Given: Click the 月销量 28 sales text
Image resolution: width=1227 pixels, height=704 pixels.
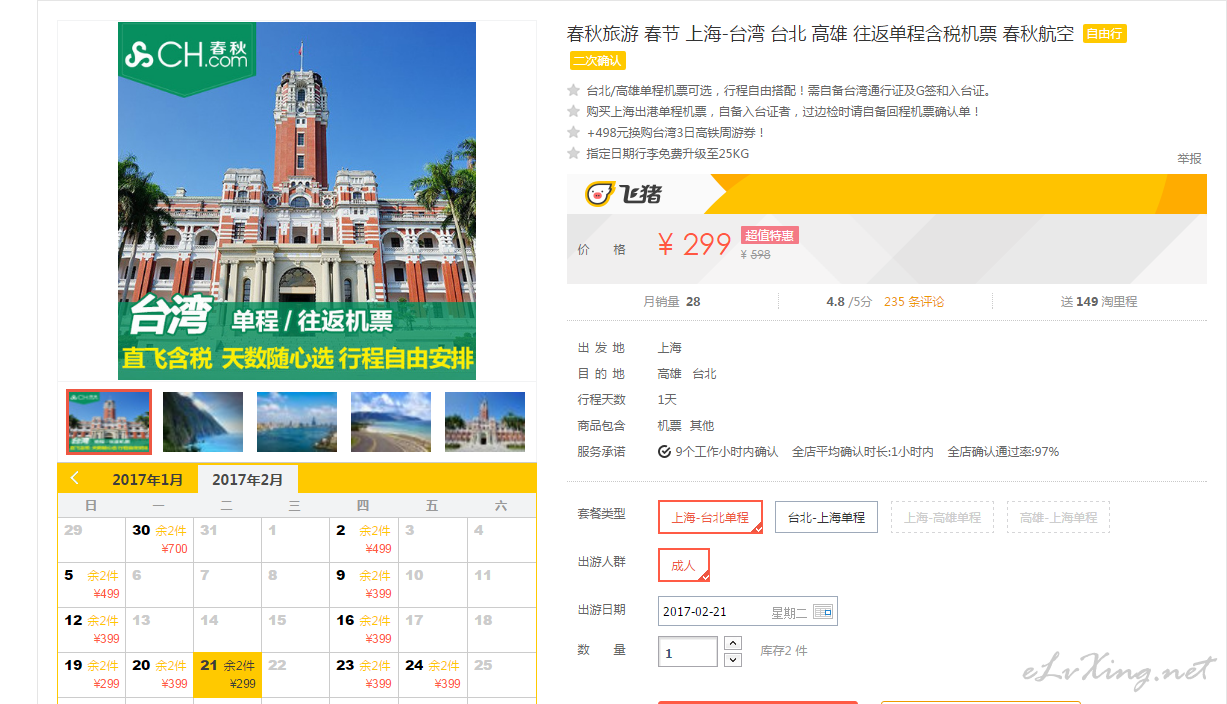Looking at the screenshot, I should pos(671,301).
